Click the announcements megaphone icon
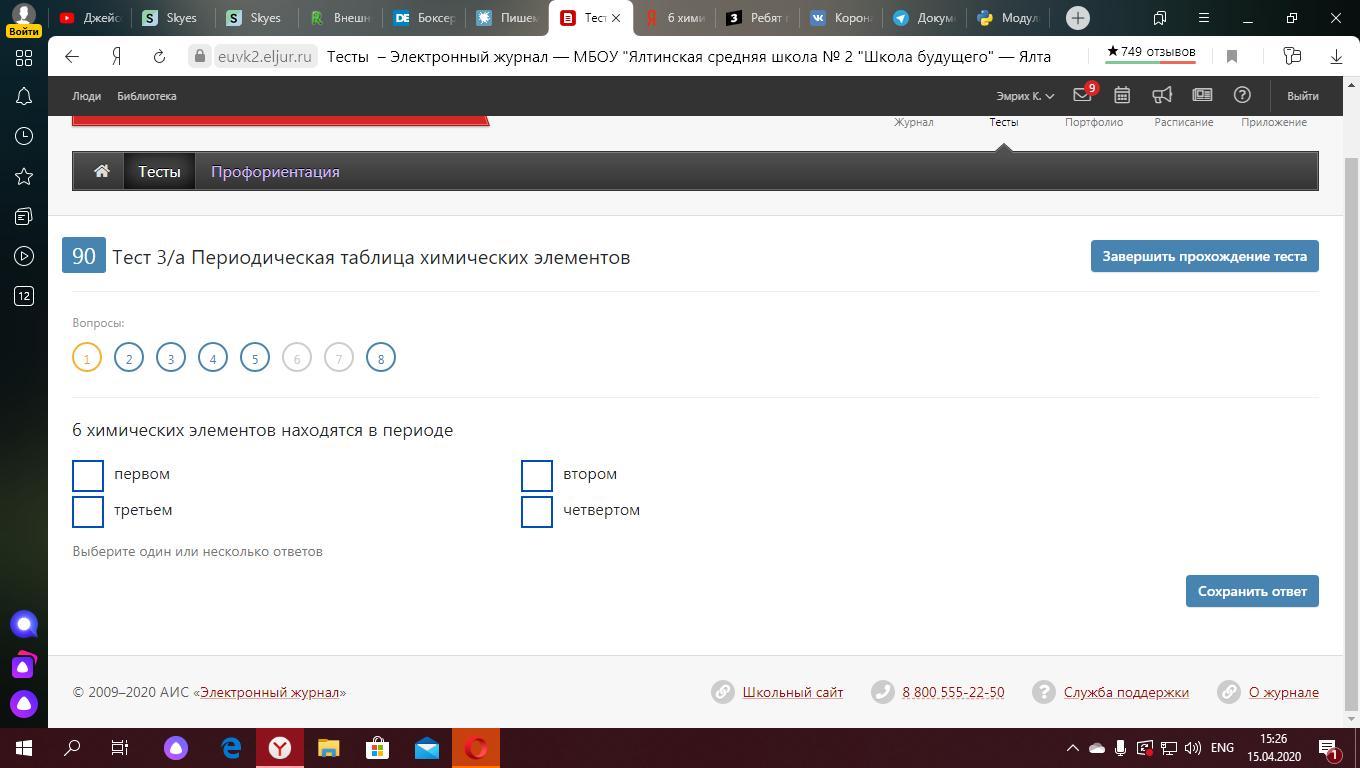Viewport: 1360px width, 768px height. (1162, 95)
